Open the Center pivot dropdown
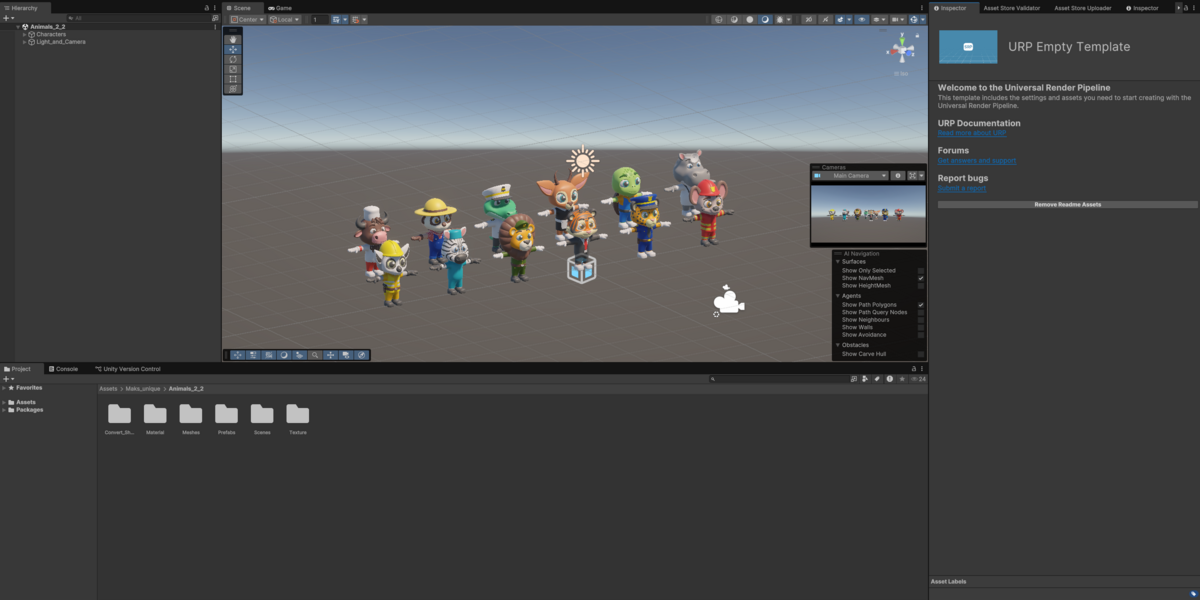Screen dimensions: 1200x600 point(247,19)
